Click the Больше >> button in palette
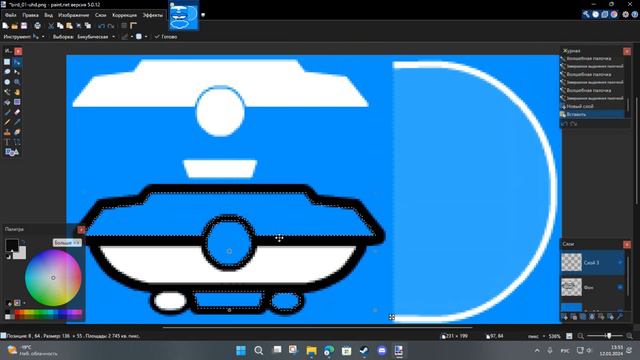The height and width of the screenshot is (360, 640). pos(67,243)
